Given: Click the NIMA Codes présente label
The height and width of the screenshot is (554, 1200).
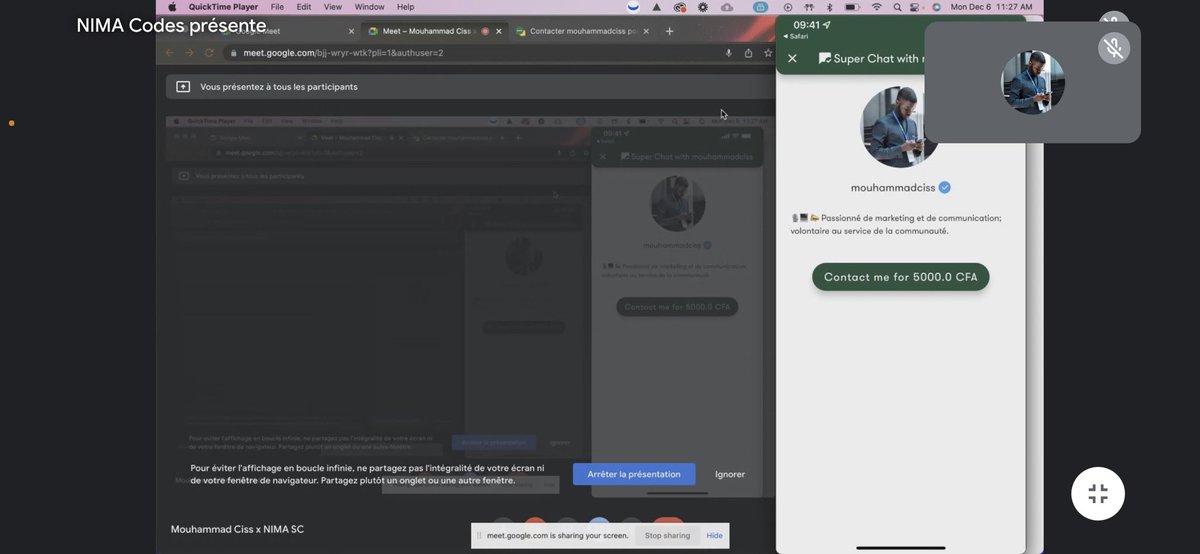Looking at the screenshot, I should (x=171, y=25).
